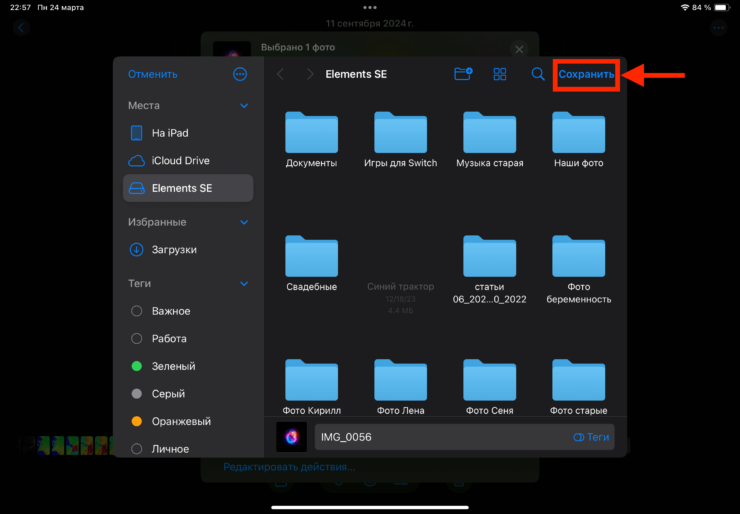Click the new folder icon in toolbar
This screenshot has width=740, height=514.
coord(463,74)
